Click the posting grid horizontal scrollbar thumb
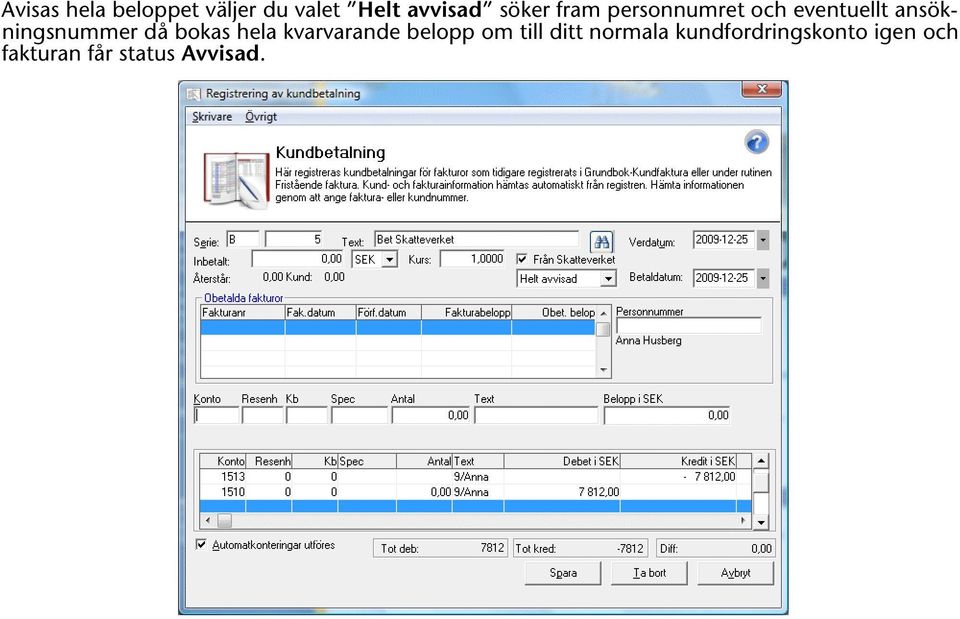Screen dimensions: 960x619 [x=225, y=520]
